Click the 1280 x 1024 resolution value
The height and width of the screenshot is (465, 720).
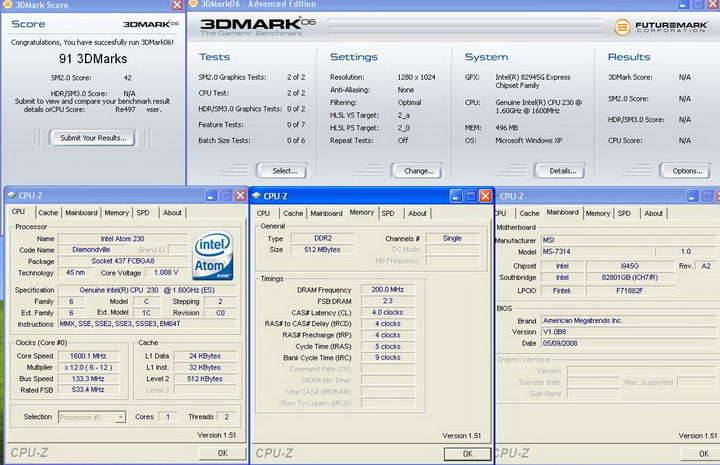click(x=416, y=77)
